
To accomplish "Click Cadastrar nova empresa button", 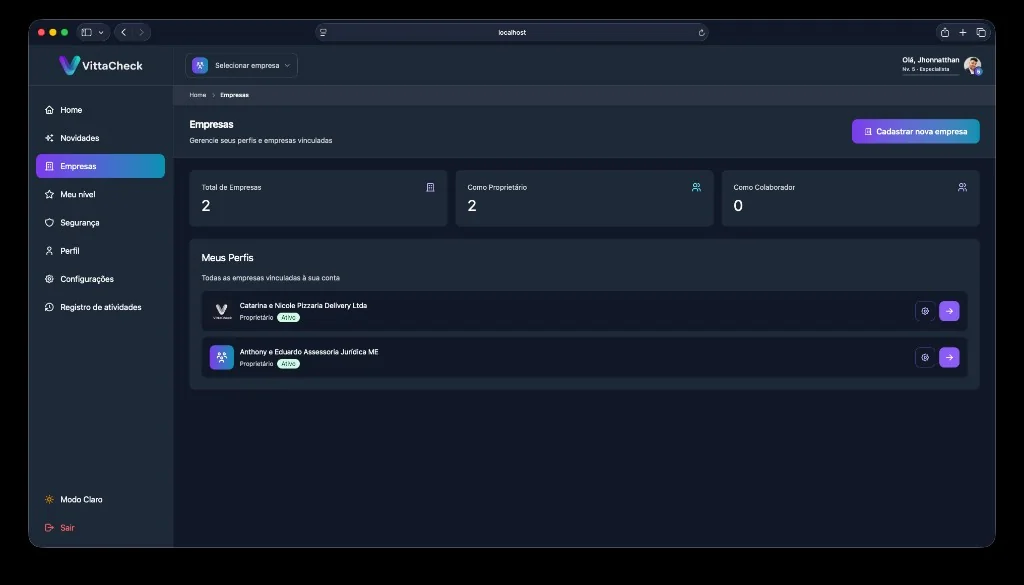I will [x=916, y=131].
